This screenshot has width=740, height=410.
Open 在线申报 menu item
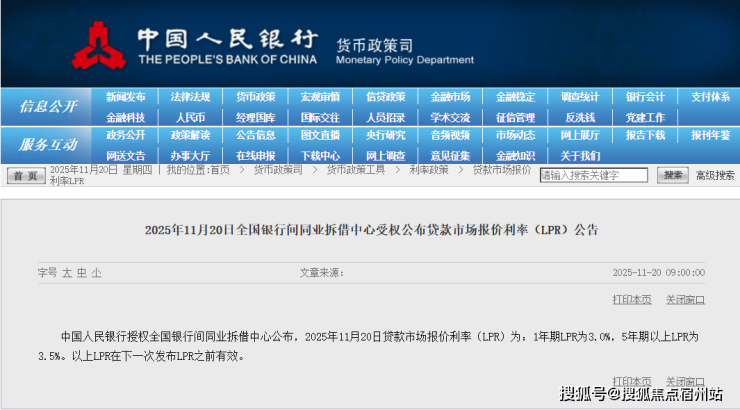click(255, 156)
